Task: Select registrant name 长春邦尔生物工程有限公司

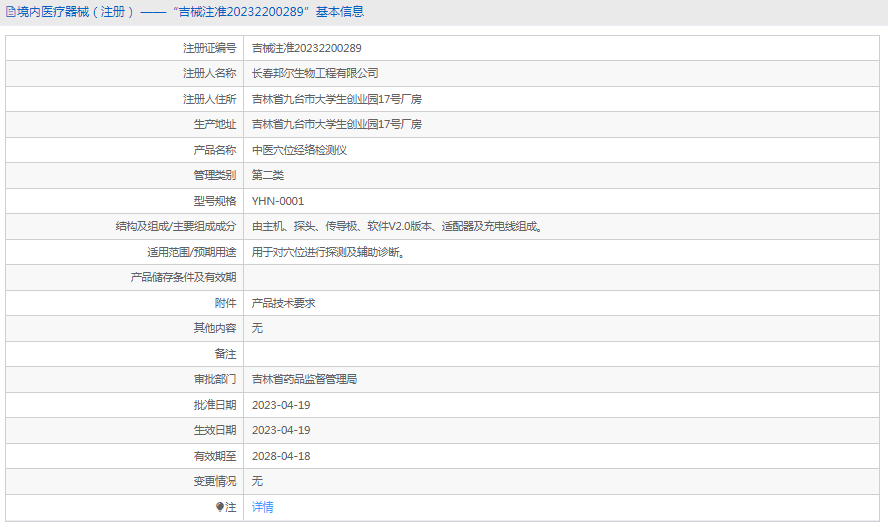Action: [x=315, y=74]
